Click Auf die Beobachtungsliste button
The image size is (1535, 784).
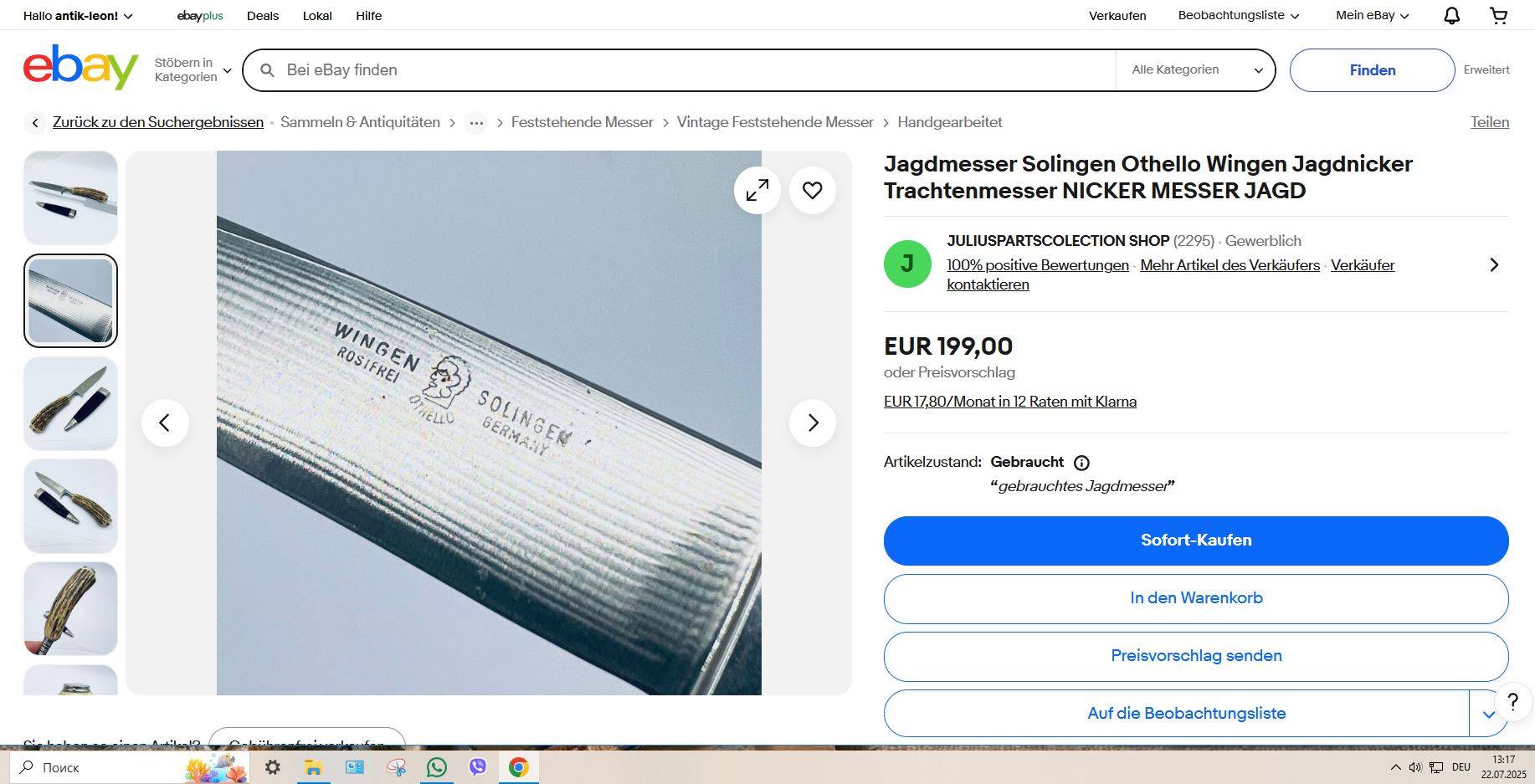(1177, 714)
